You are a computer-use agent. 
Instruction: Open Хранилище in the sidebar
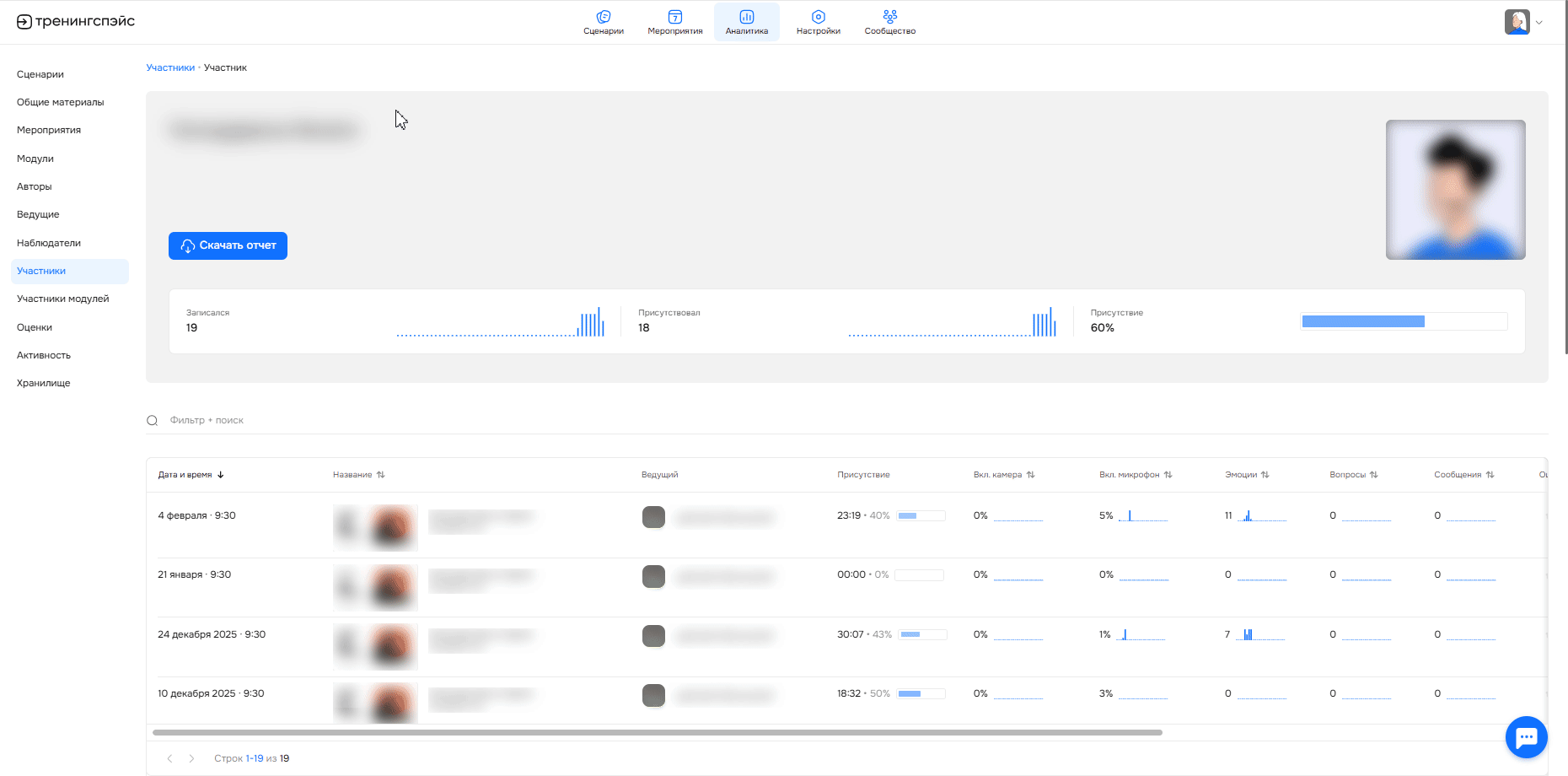[44, 383]
